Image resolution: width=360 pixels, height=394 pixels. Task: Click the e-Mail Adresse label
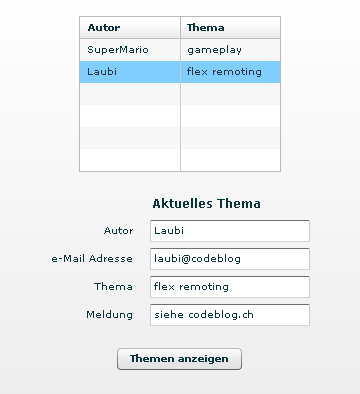tap(92, 259)
